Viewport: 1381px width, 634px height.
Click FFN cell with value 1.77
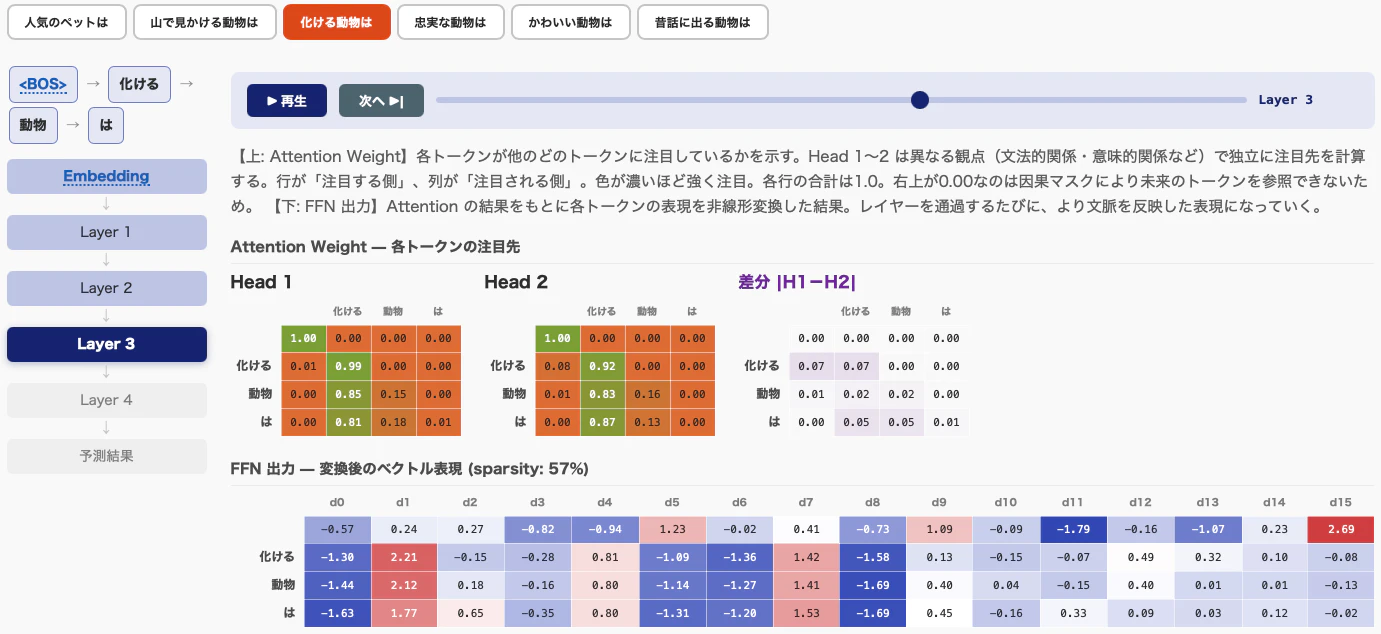[402, 613]
